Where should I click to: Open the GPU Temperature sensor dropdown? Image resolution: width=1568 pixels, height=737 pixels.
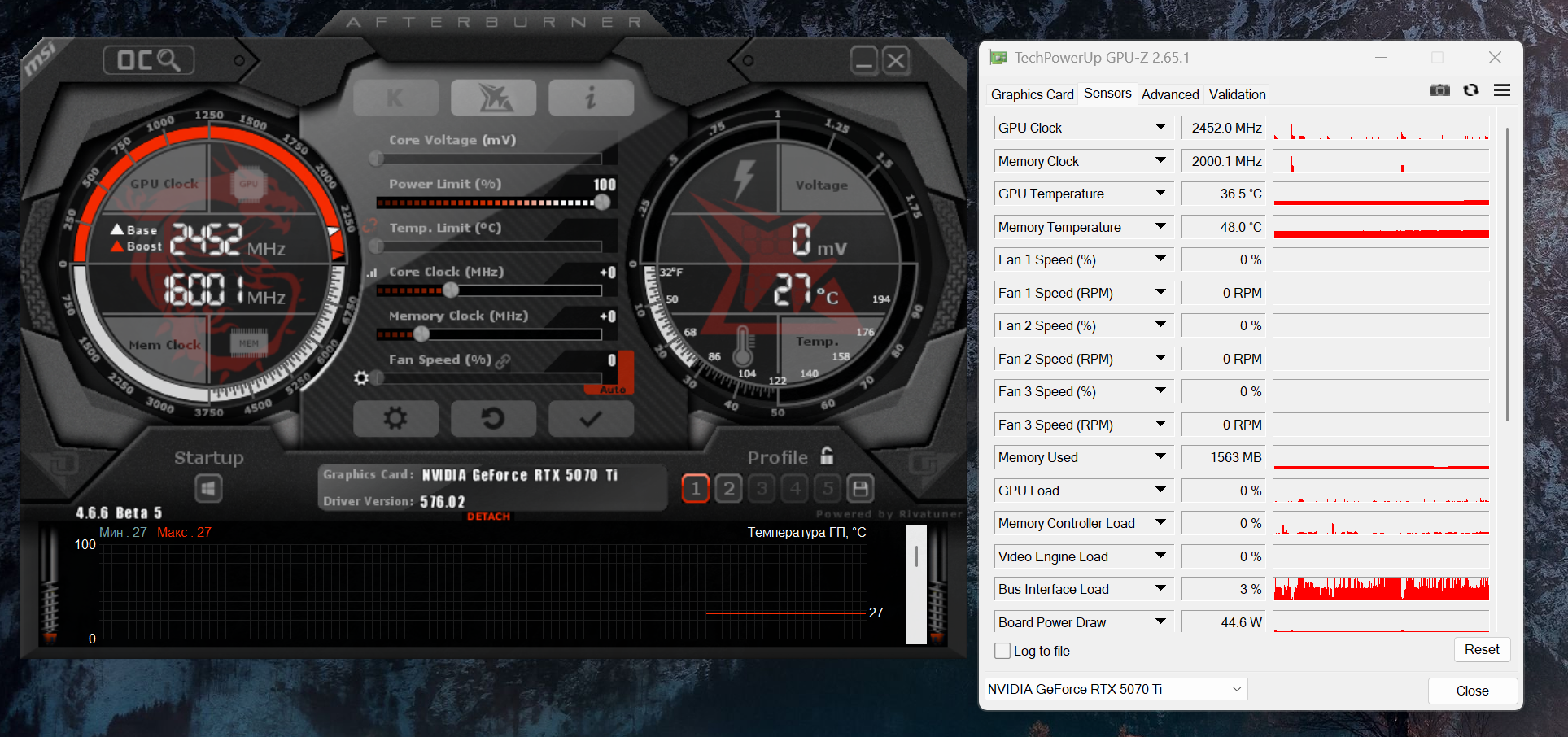[1160, 193]
